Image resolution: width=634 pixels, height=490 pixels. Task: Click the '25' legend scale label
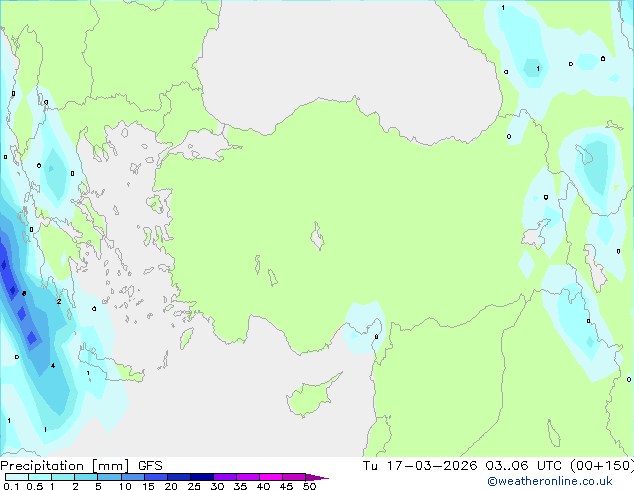point(194,486)
